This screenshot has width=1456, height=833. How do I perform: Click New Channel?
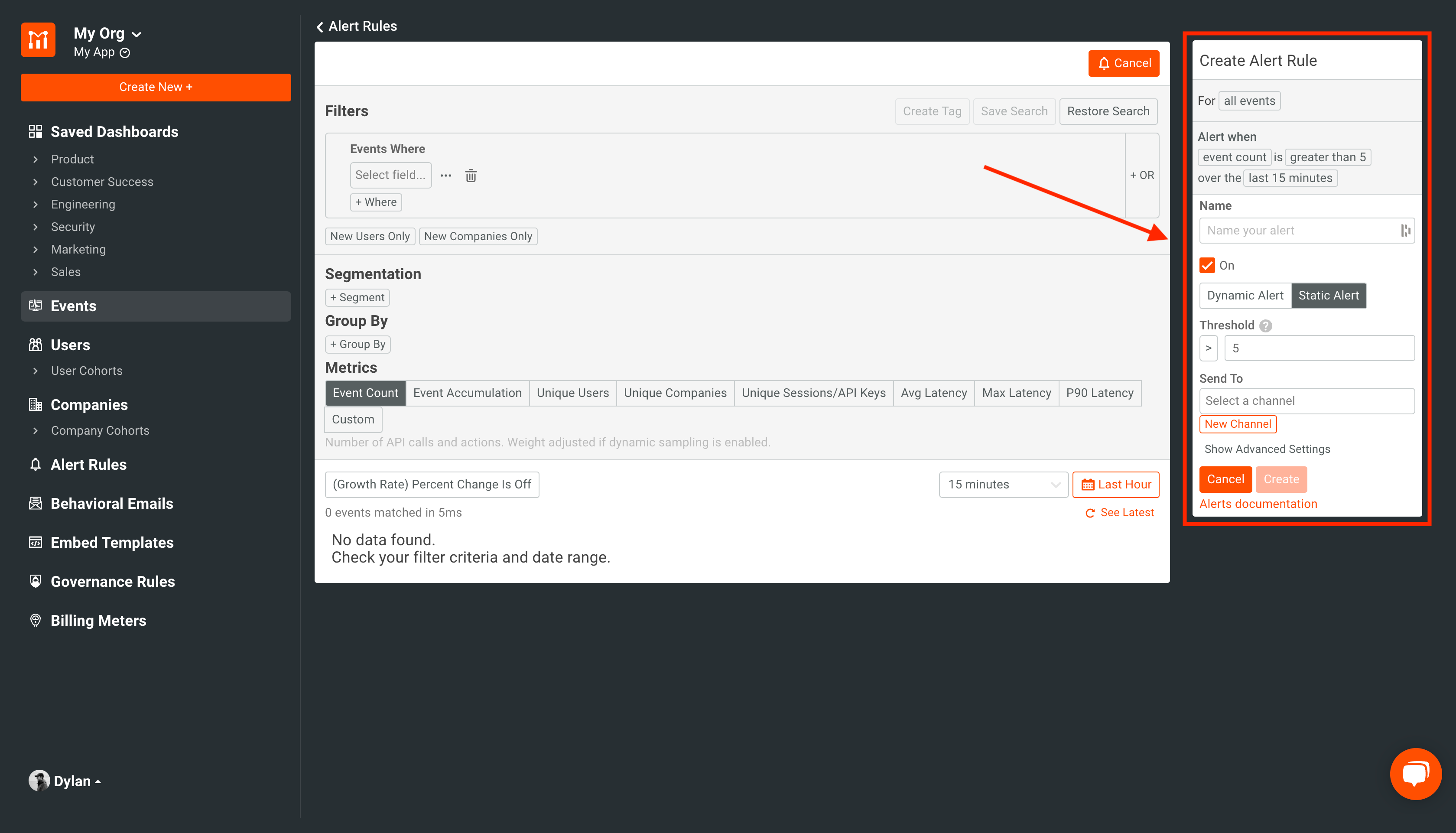1238,424
